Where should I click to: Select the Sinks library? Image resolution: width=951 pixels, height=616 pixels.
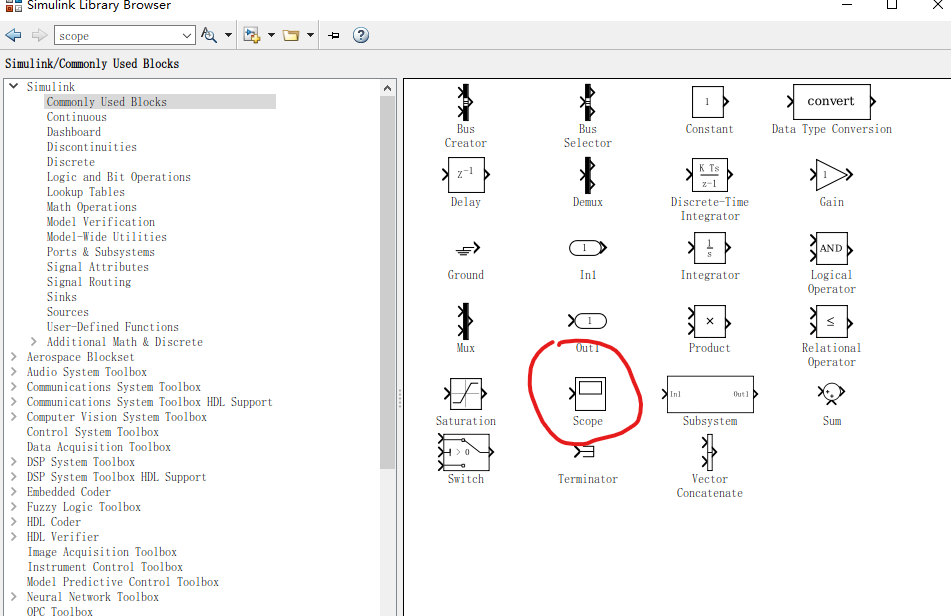(x=62, y=297)
